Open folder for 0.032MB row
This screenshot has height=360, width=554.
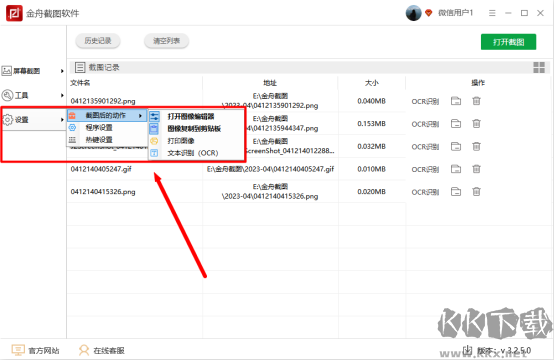tap(456, 146)
